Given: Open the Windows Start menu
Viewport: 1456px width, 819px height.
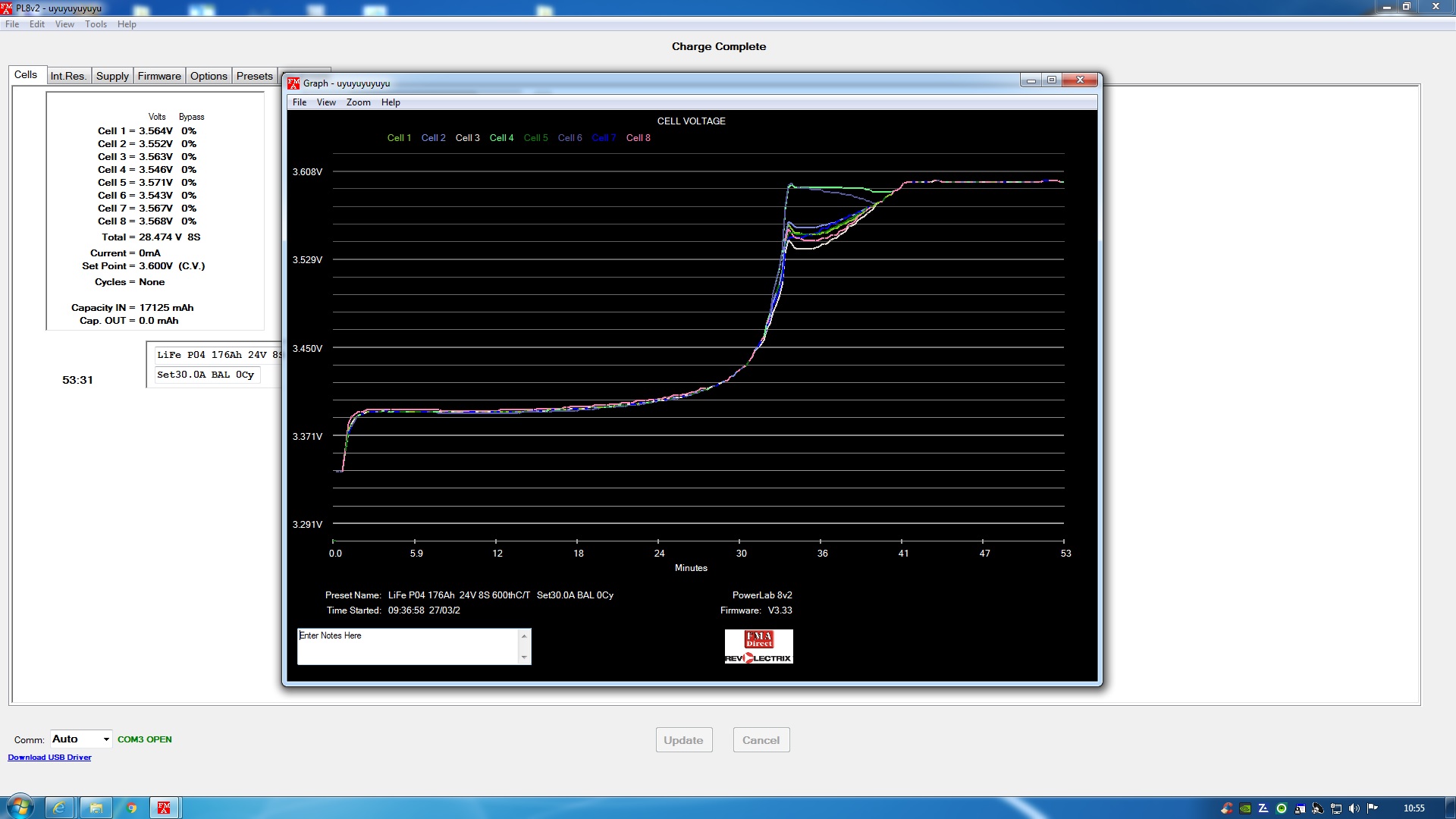Looking at the screenshot, I should 20,807.
